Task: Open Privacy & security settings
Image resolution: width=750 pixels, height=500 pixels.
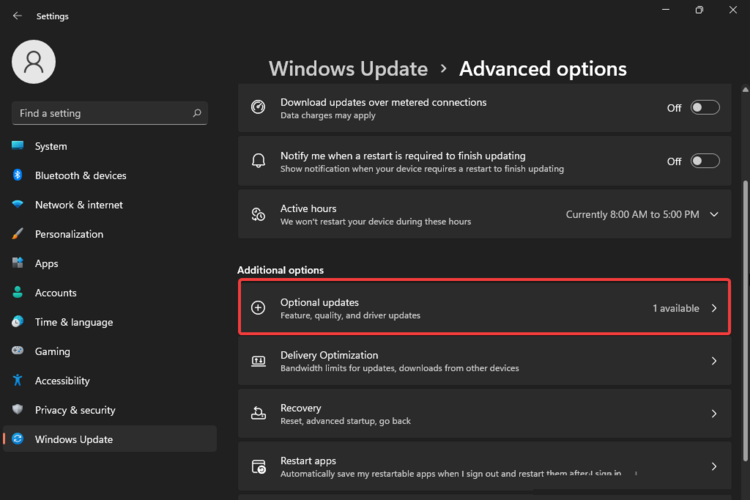Action: (x=75, y=410)
